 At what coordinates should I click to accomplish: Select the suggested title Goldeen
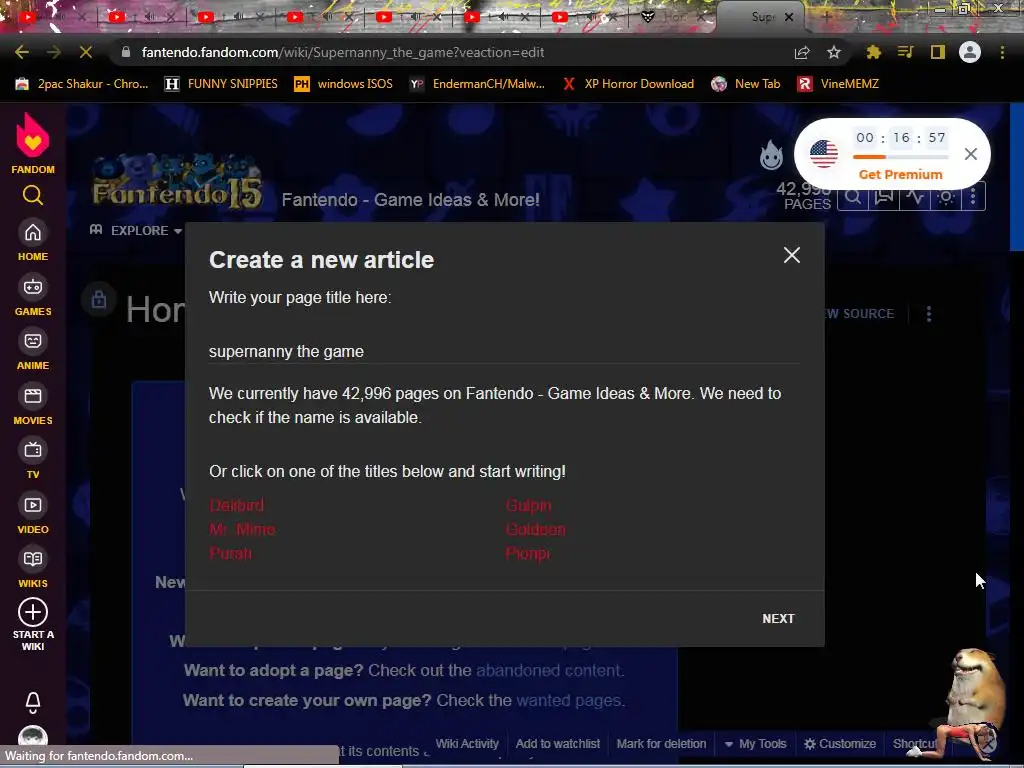[x=536, y=529]
